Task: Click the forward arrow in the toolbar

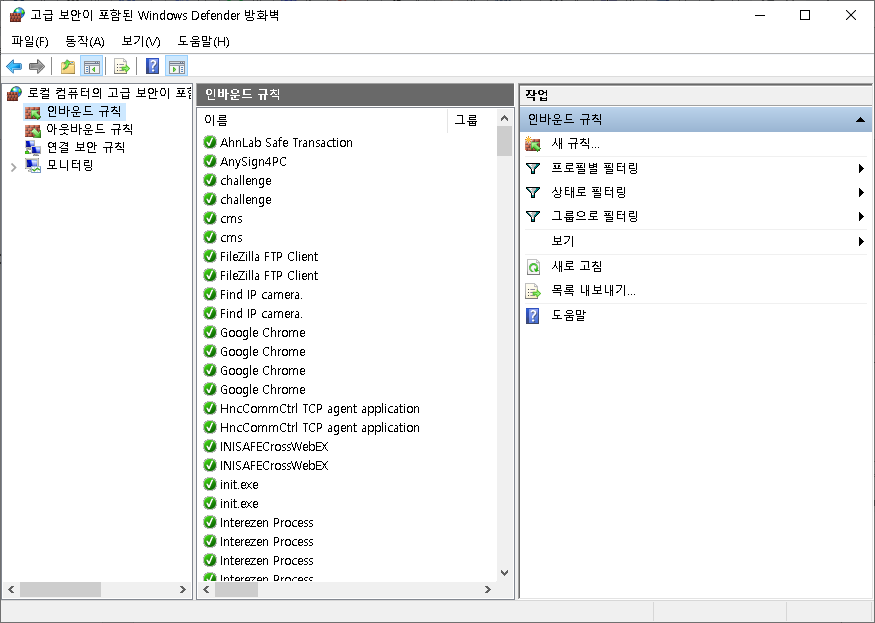Action: click(x=37, y=66)
